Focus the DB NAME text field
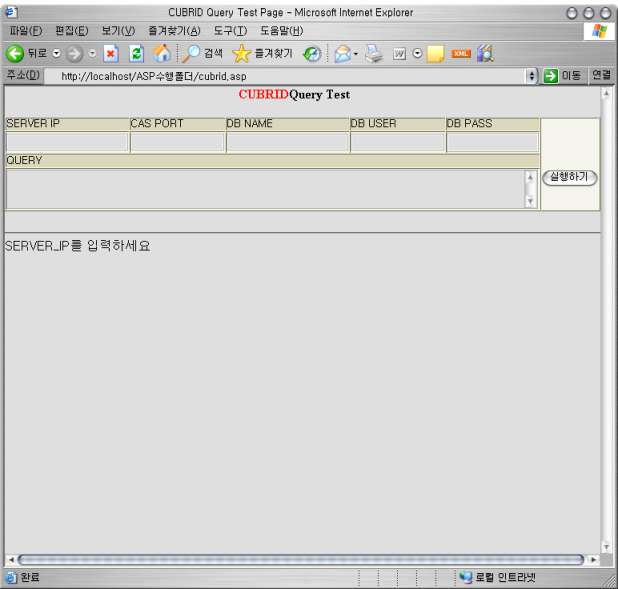This screenshot has height=589, width=618. (x=287, y=142)
